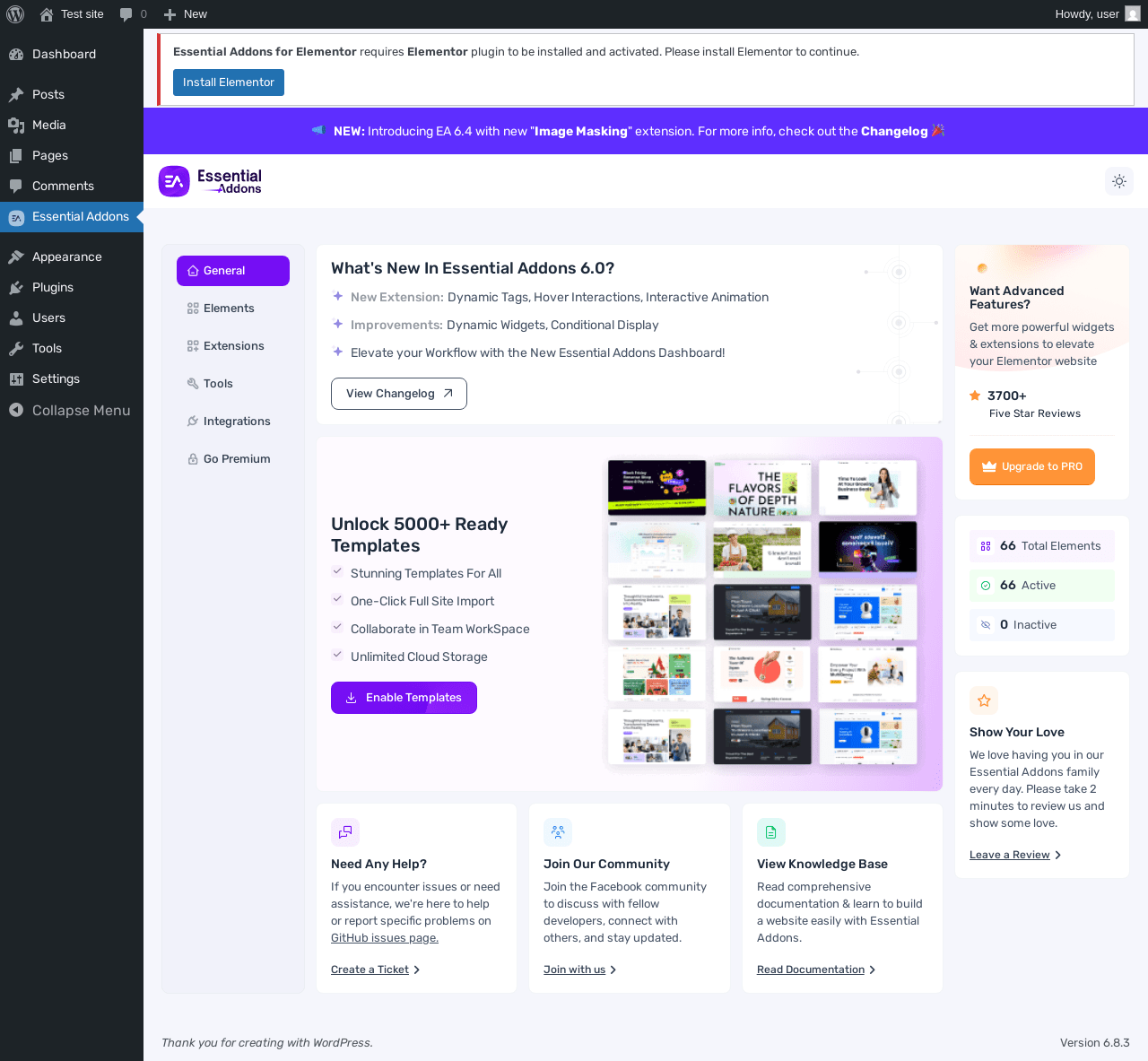Follow the Create a Ticket link
This screenshot has width=1148, height=1061.
coord(375,970)
